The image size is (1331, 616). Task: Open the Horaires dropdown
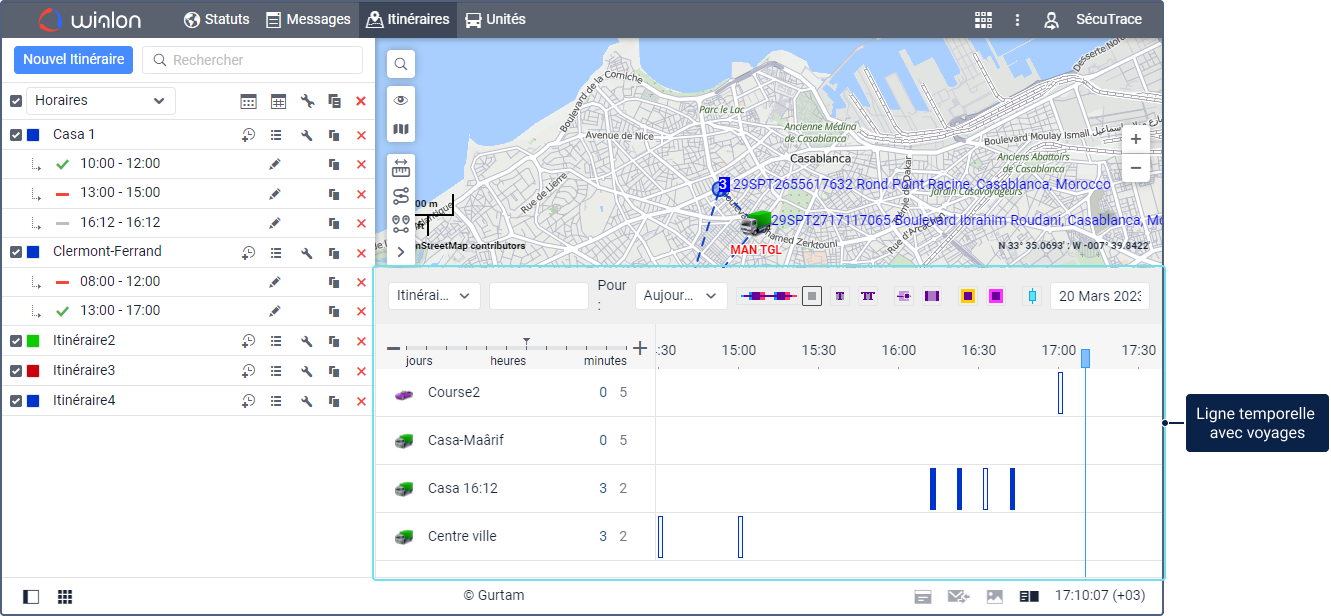[x=101, y=101]
